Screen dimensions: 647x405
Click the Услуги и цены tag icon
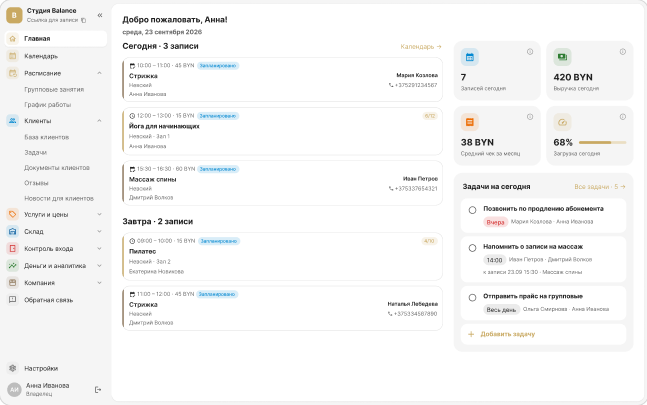pos(13,214)
